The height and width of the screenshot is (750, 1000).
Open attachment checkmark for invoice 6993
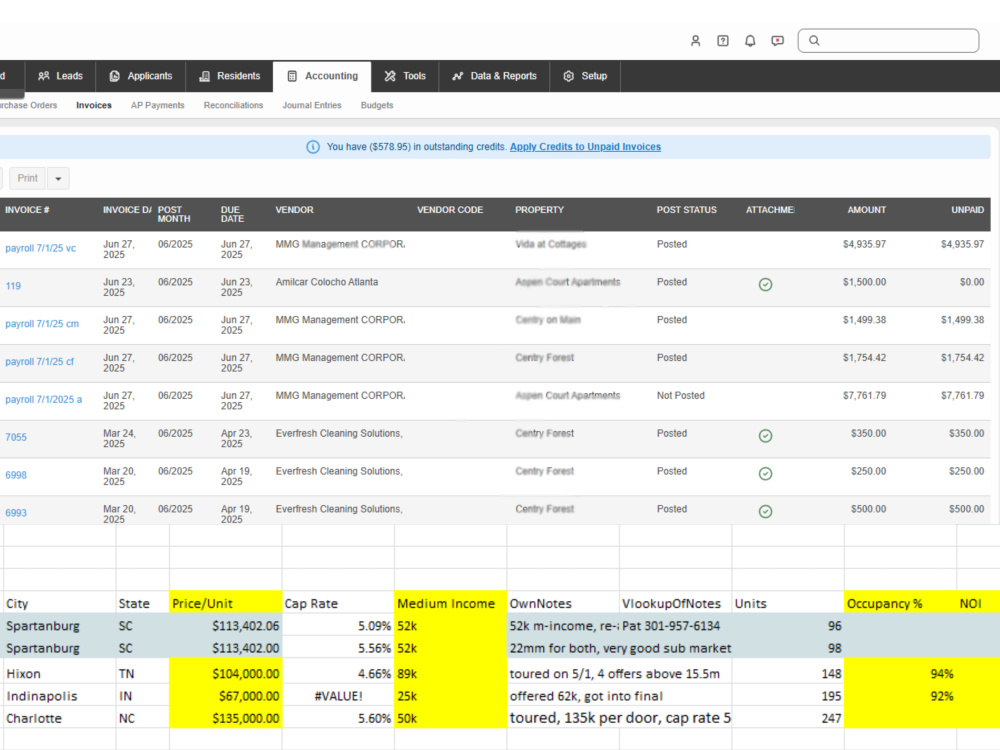pos(765,511)
